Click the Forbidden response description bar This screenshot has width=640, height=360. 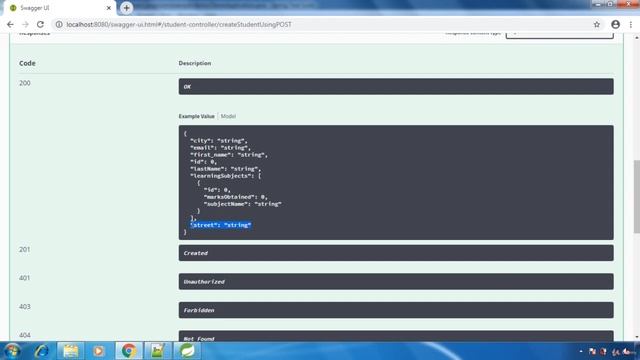pyautogui.click(x=396, y=310)
